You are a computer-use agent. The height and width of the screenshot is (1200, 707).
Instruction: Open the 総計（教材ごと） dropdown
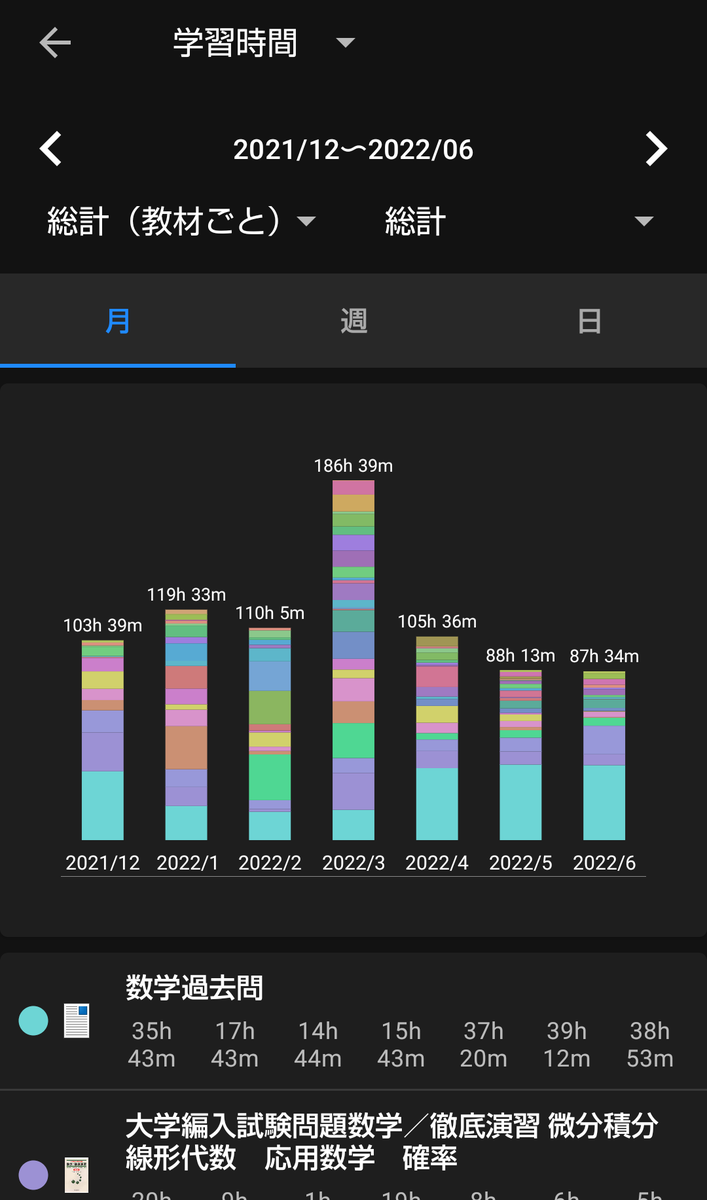click(x=182, y=221)
